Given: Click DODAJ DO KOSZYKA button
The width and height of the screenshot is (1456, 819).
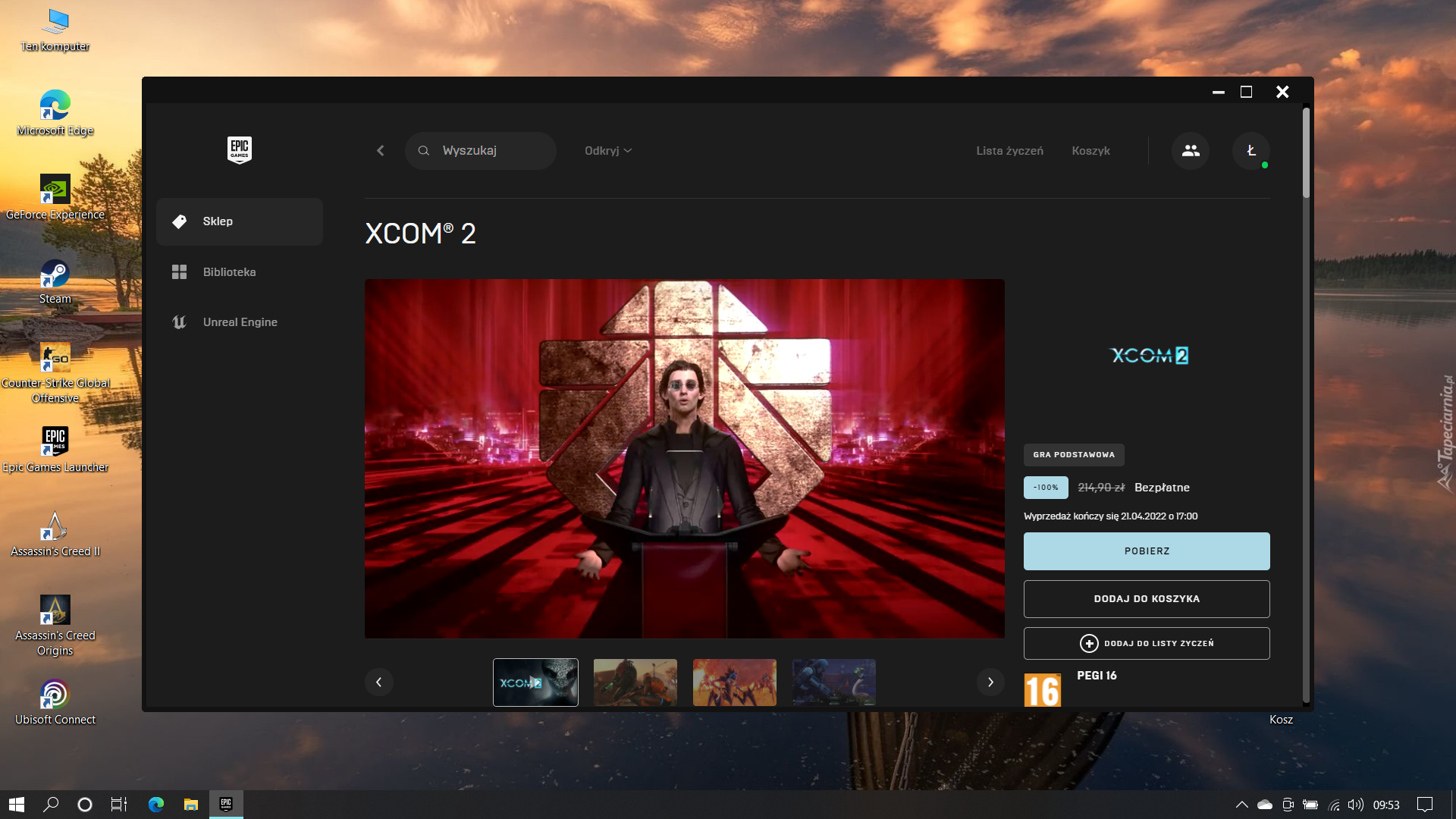Looking at the screenshot, I should [1146, 599].
